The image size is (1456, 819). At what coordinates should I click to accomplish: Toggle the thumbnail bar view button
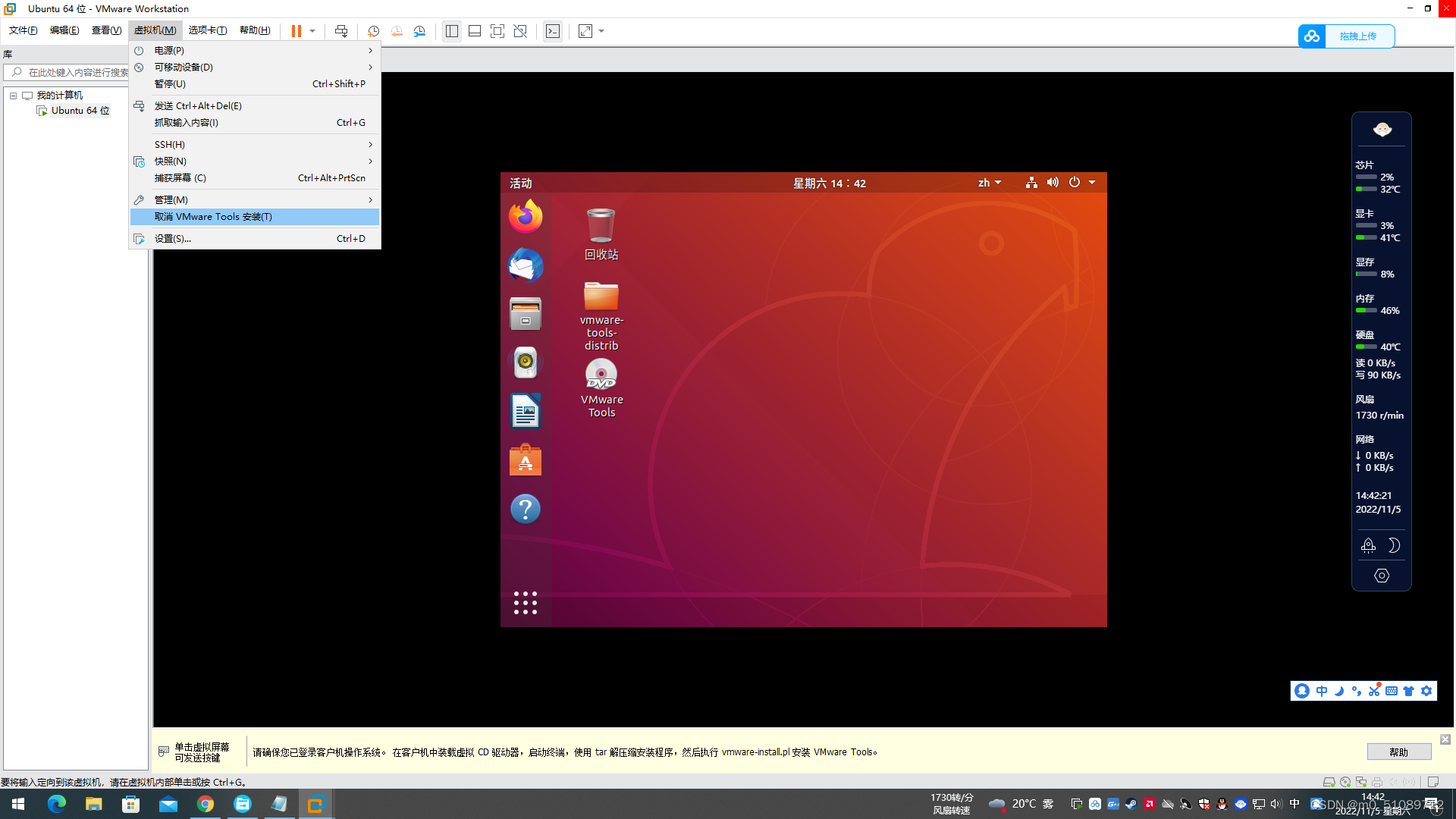[x=475, y=31]
